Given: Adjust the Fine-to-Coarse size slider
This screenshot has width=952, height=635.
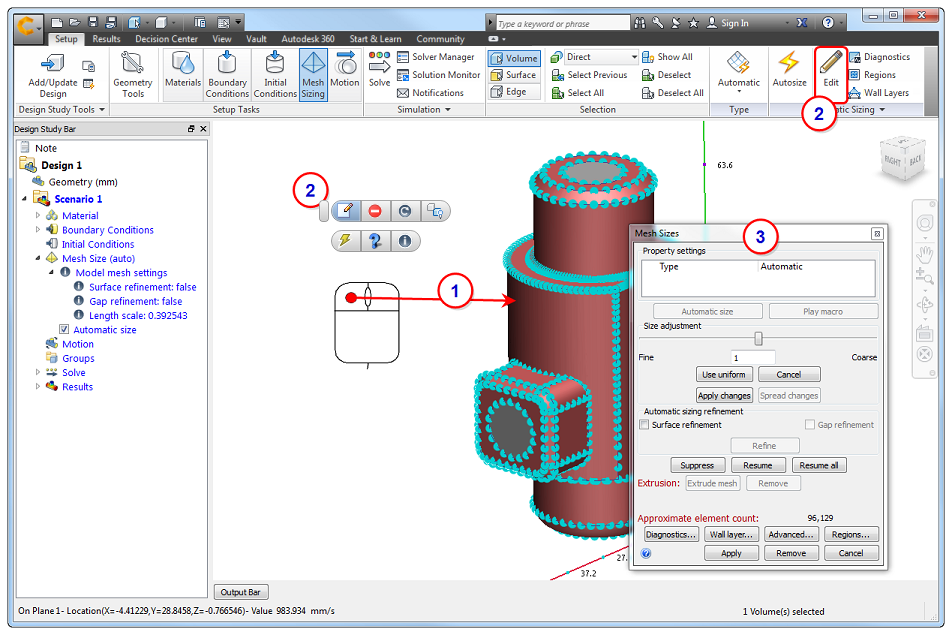Looking at the screenshot, I should (x=758, y=338).
